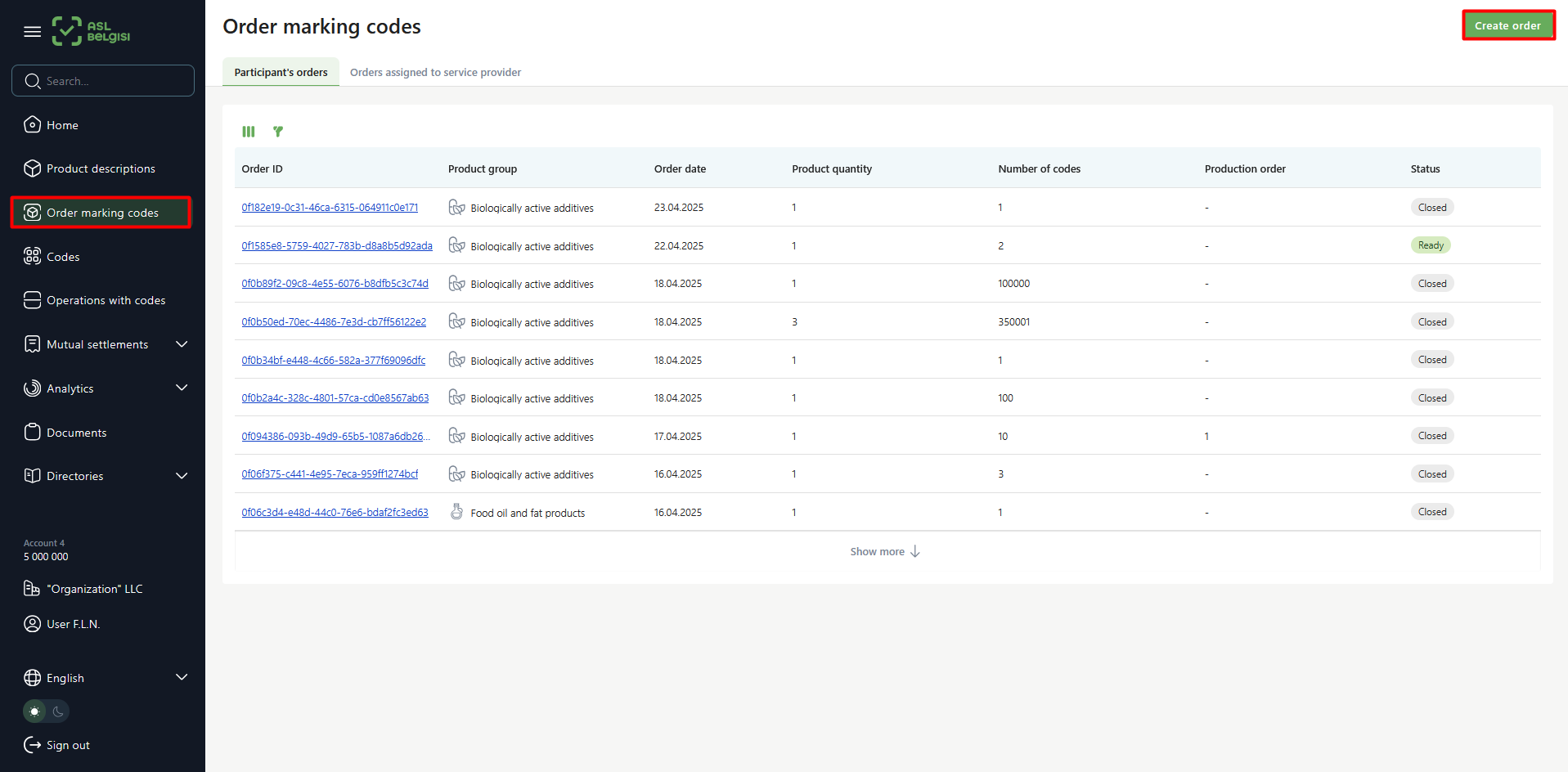This screenshot has height=772, width=1568.
Task: Open order 0f0b34bf-e448-4c66-582a-377f69096dfc
Action: coord(334,360)
